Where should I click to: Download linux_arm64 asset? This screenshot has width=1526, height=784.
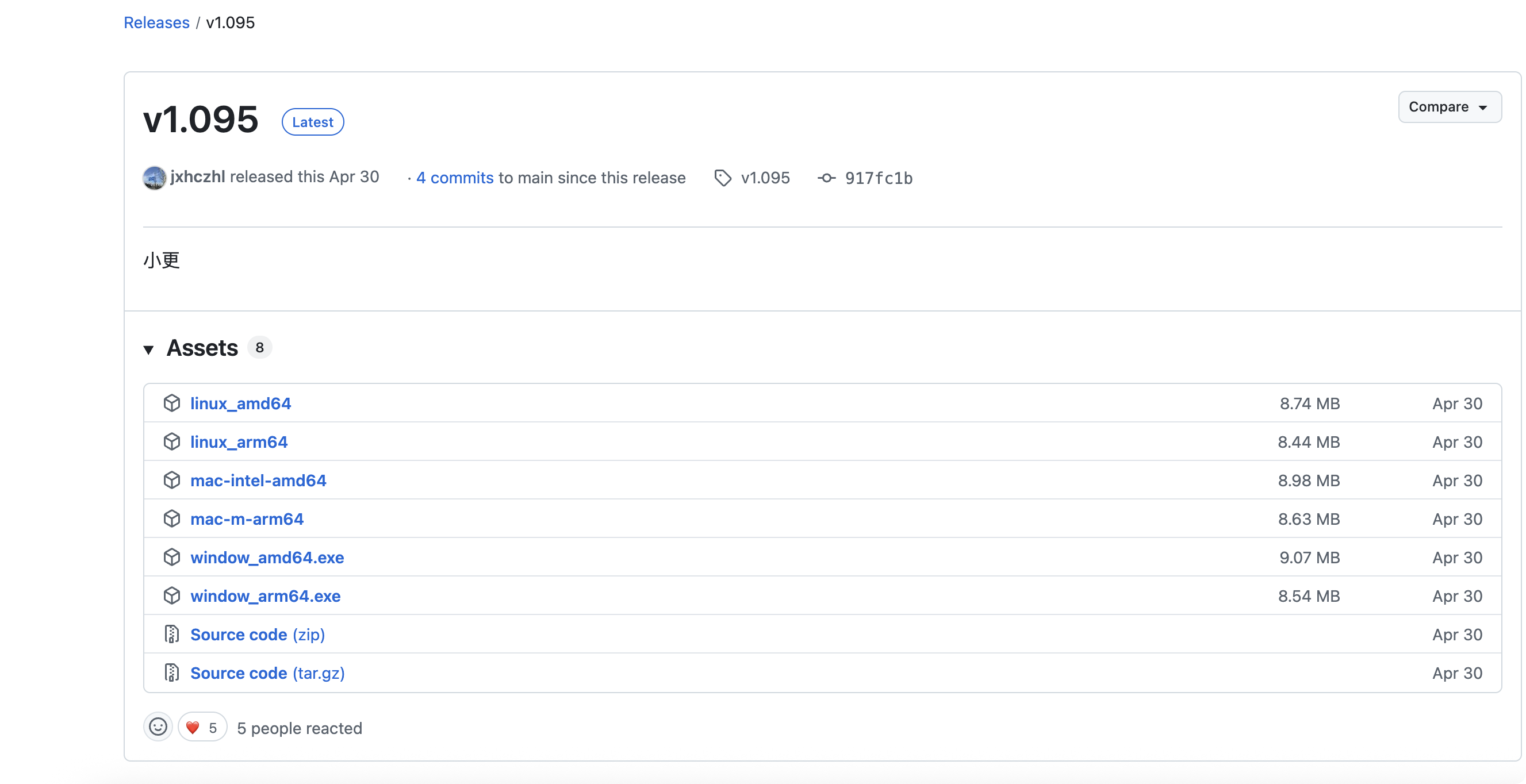pyautogui.click(x=239, y=442)
